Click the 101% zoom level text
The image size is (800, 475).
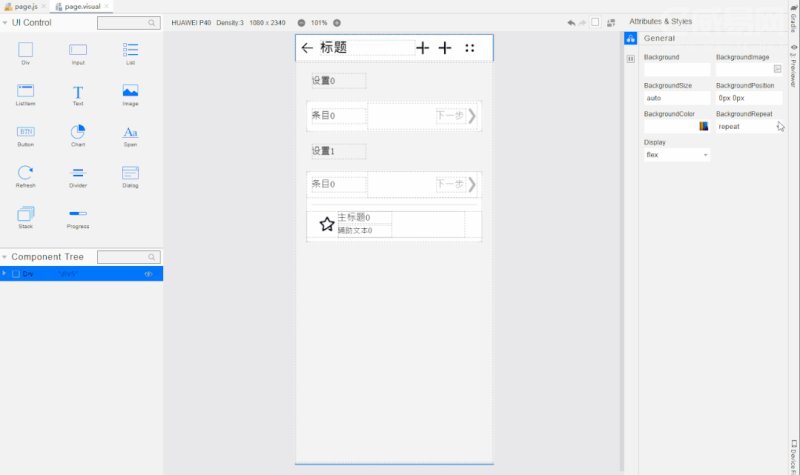tap(319, 23)
